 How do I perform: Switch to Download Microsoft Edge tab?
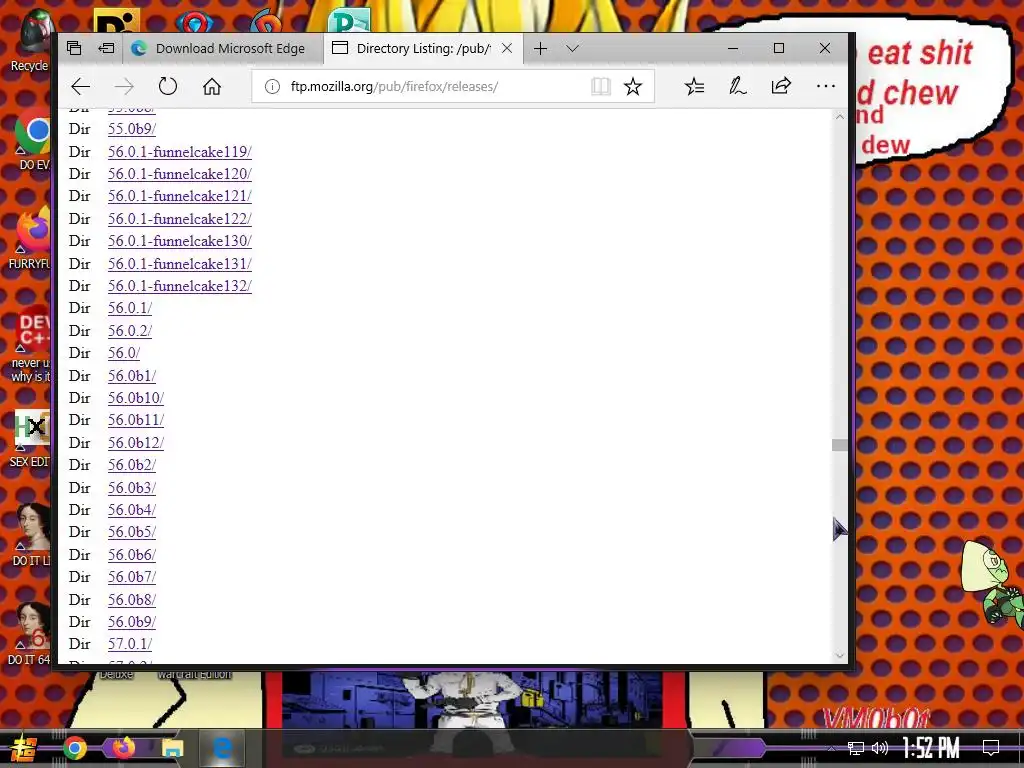(222, 48)
